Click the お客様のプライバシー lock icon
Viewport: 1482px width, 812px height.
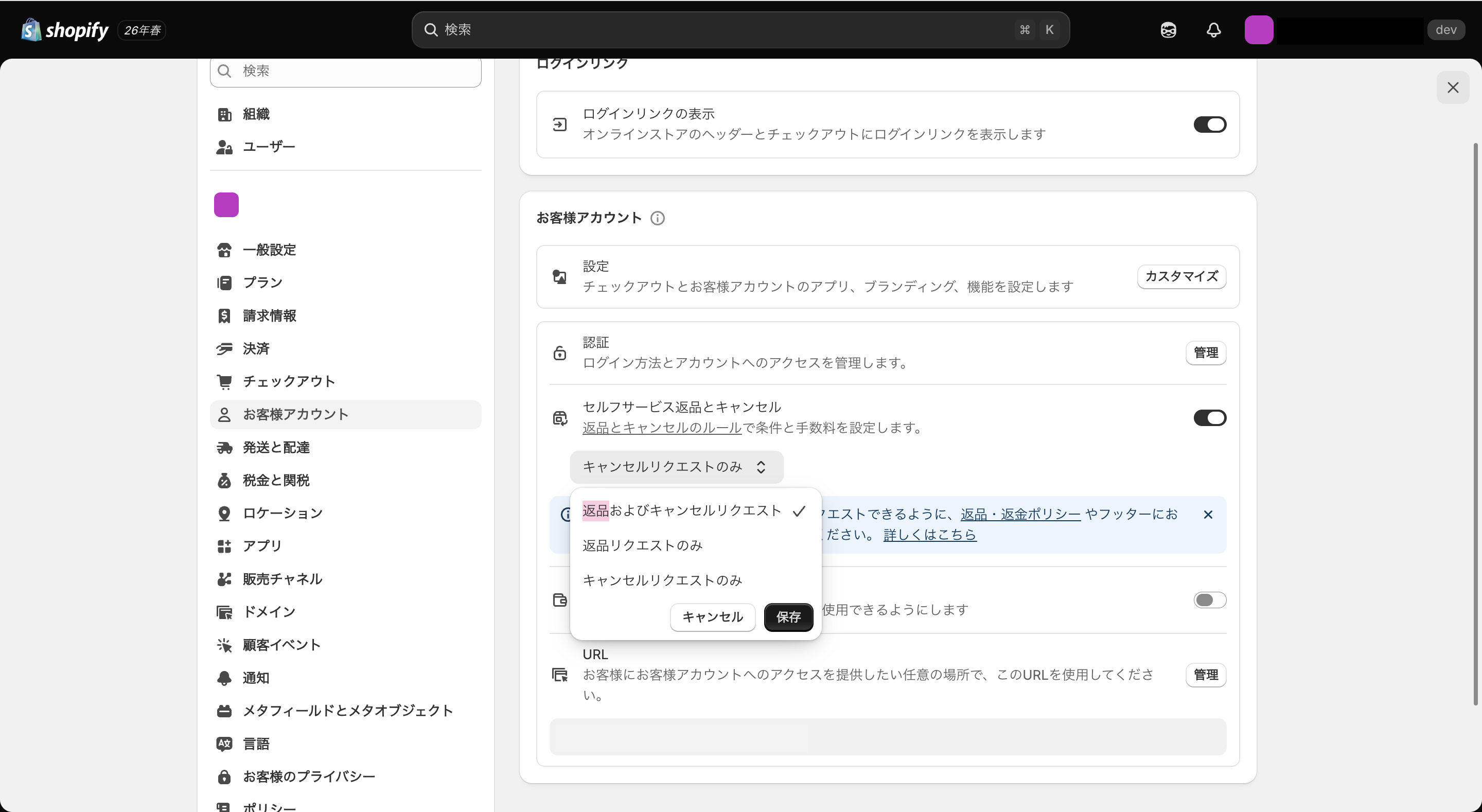point(224,777)
